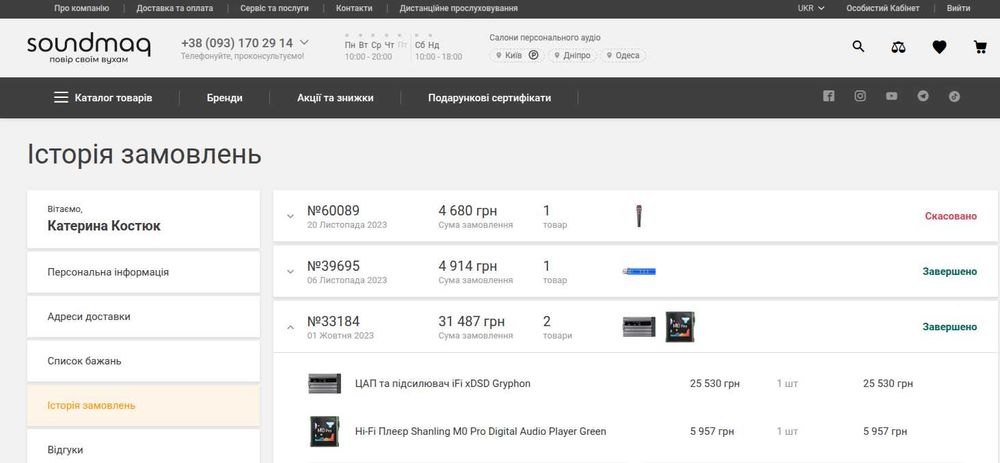The width and height of the screenshot is (1000, 463).
Task: Open Контакти page
Action: pyautogui.click(x=354, y=8)
